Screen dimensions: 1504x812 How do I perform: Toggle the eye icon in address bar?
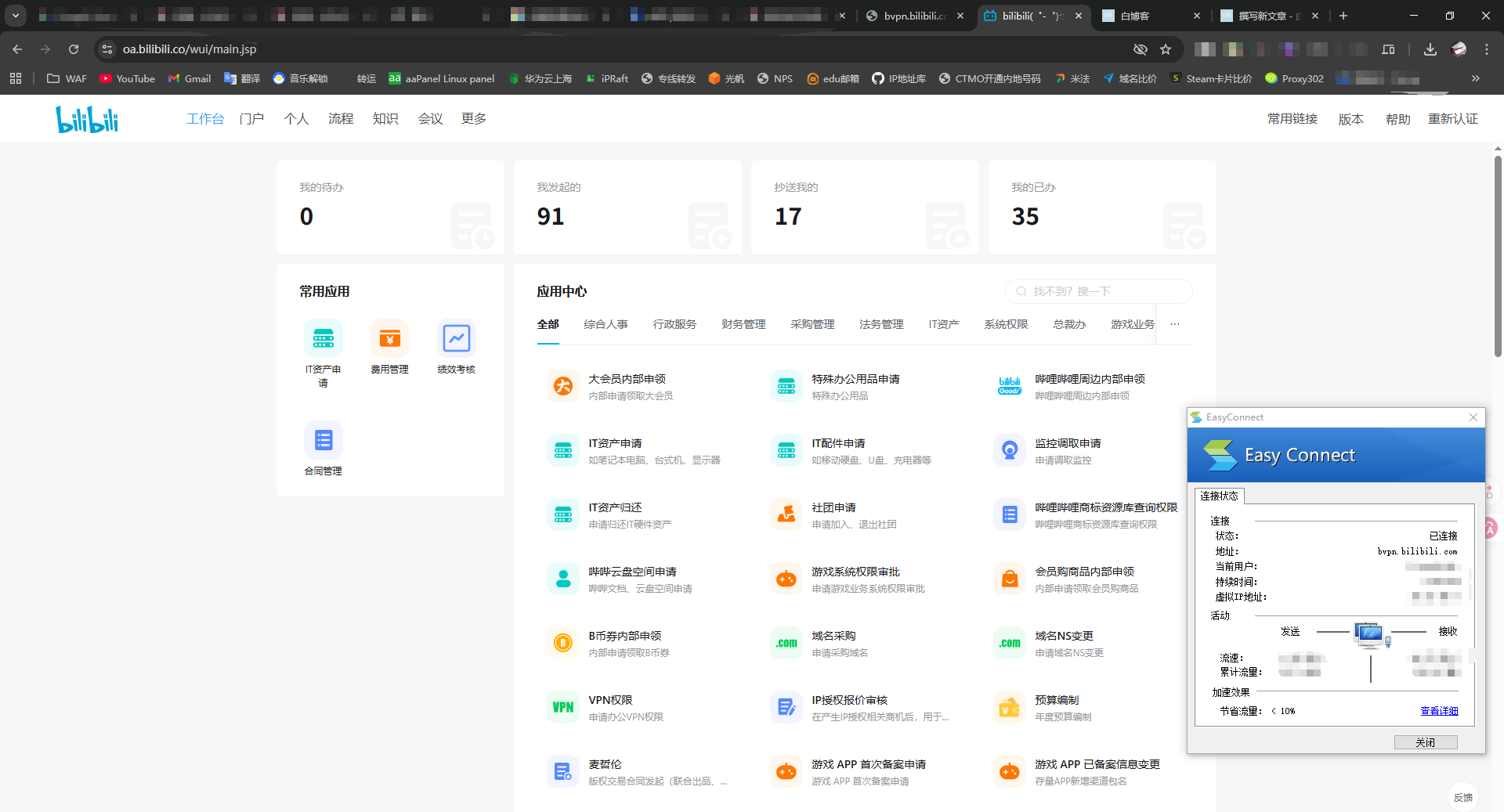coord(1140,49)
